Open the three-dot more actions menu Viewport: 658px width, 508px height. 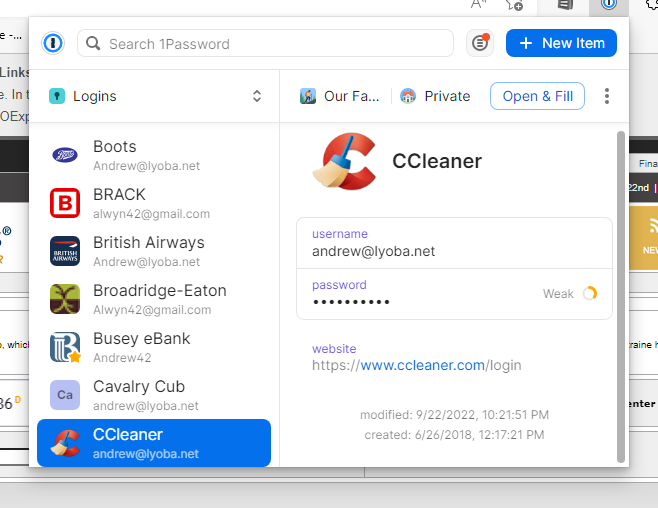click(607, 96)
